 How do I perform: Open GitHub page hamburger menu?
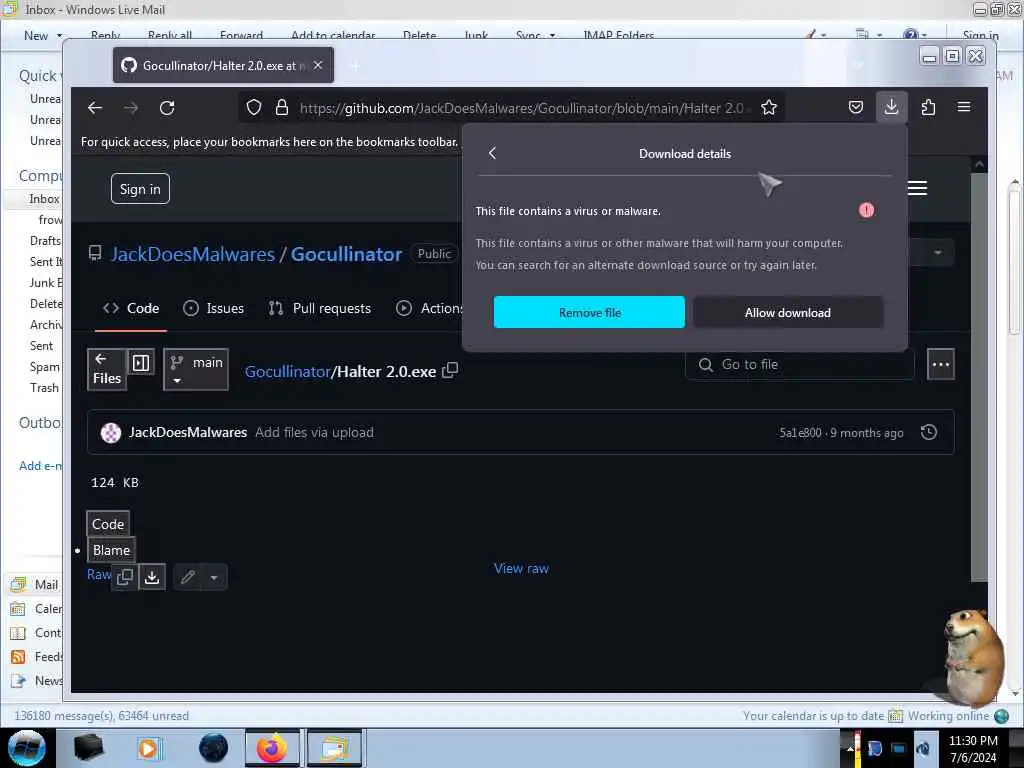(x=918, y=188)
